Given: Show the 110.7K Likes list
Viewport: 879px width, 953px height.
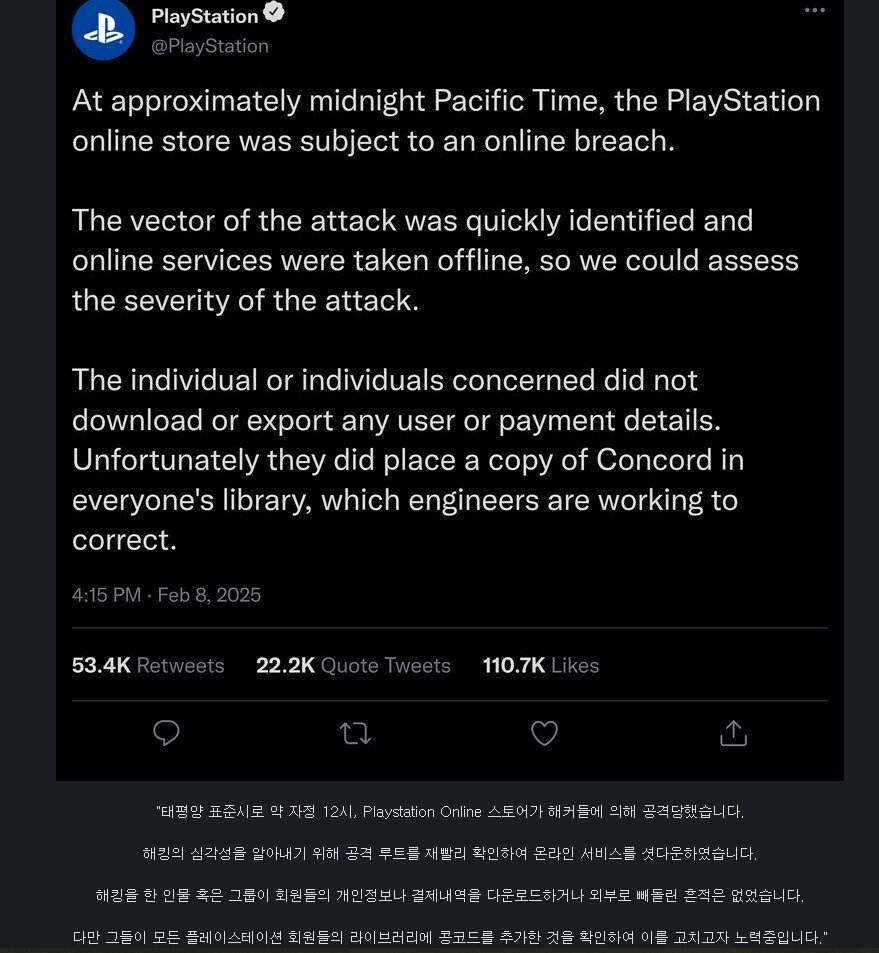Looking at the screenshot, I should [x=541, y=665].
